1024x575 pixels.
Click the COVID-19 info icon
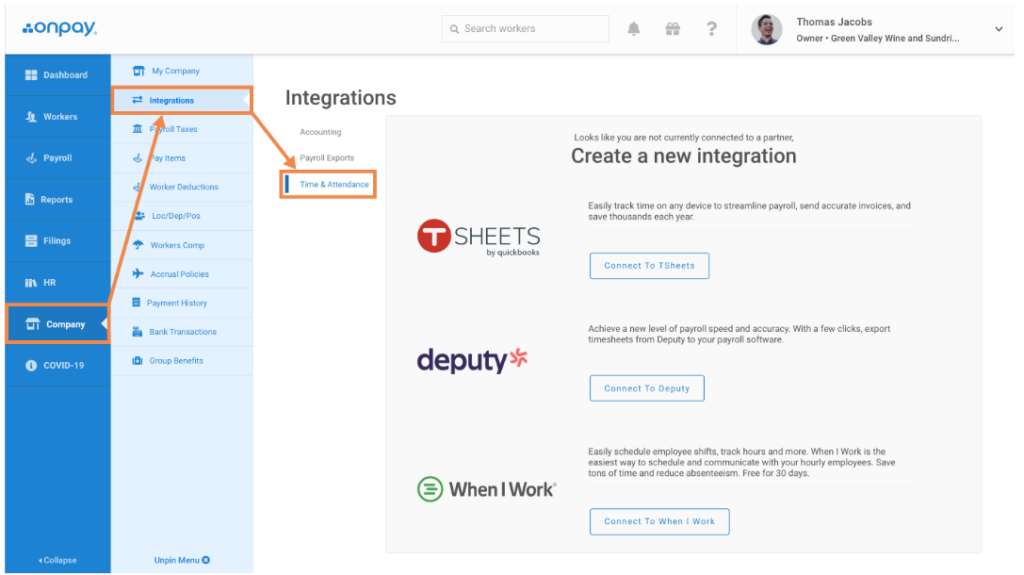[x=31, y=365]
